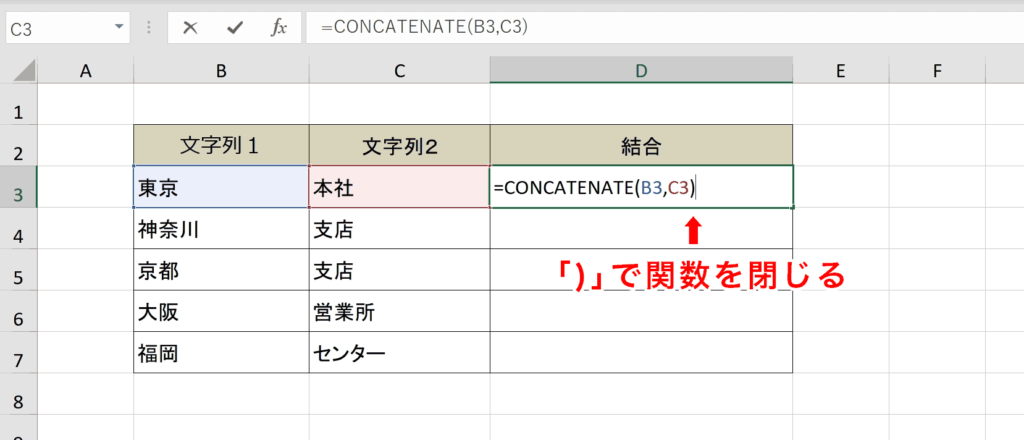Image resolution: width=1024 pixels, height=440 pixels.
Task: Select column header B
Action: (221, 71)
